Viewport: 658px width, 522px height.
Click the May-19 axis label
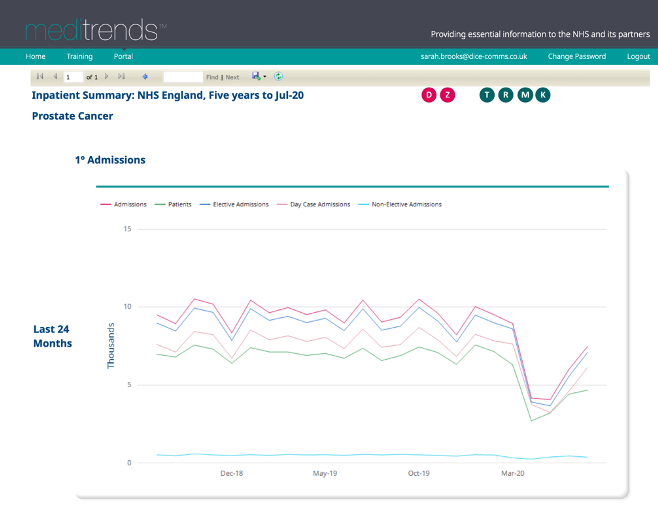coord(325,473)
